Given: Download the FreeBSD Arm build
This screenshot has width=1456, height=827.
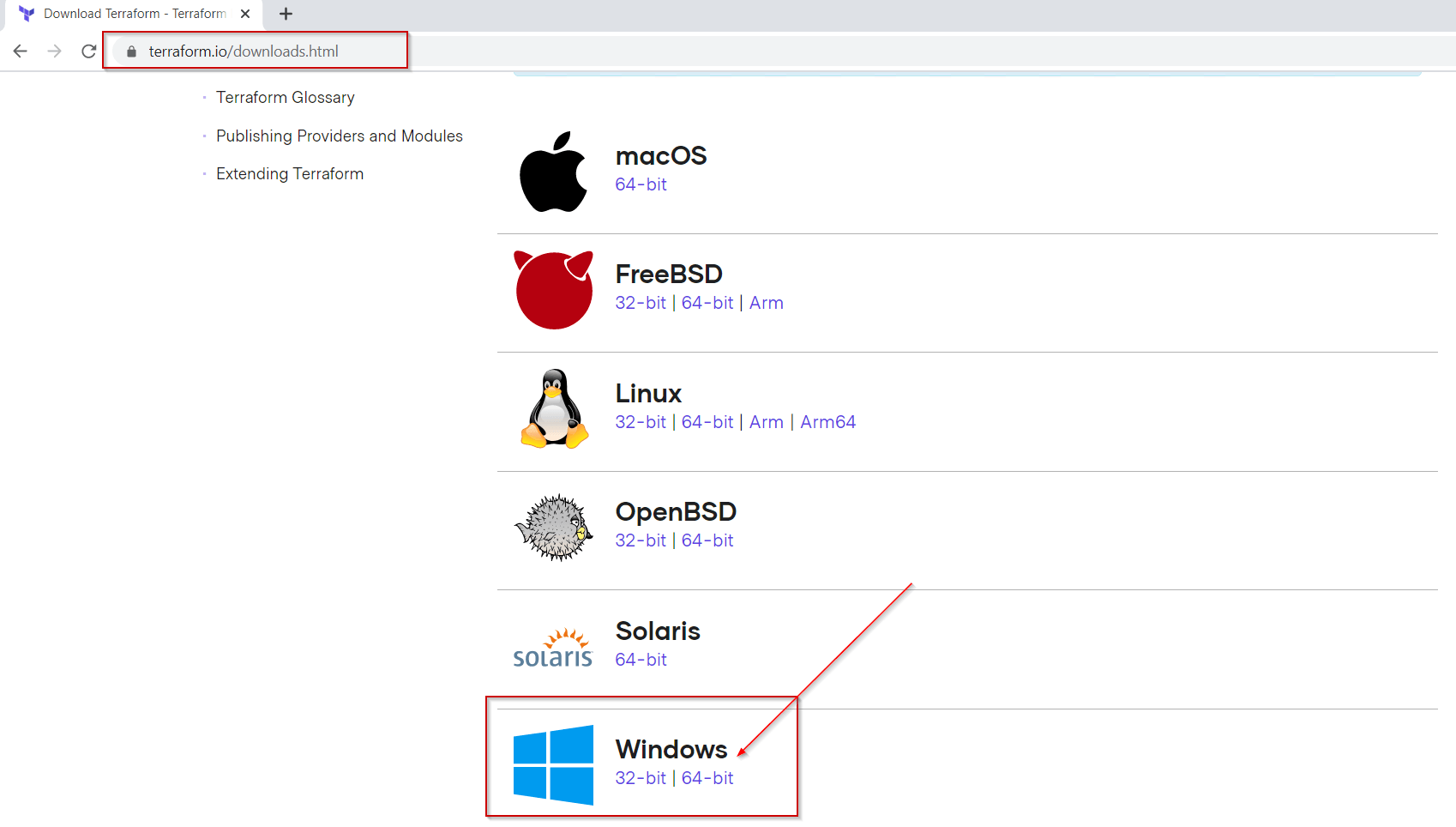Looking at the screenshot, I should click(x=766, y=303).
